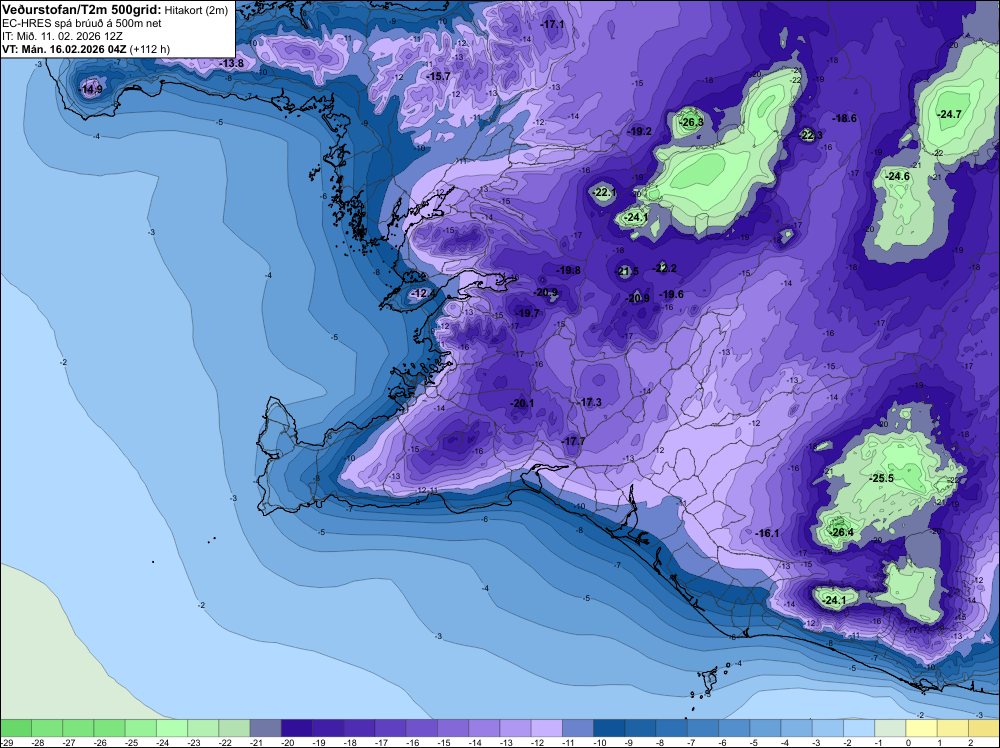
Task: Click the -20.1 temperature label
Action: (x=522, y=403)
